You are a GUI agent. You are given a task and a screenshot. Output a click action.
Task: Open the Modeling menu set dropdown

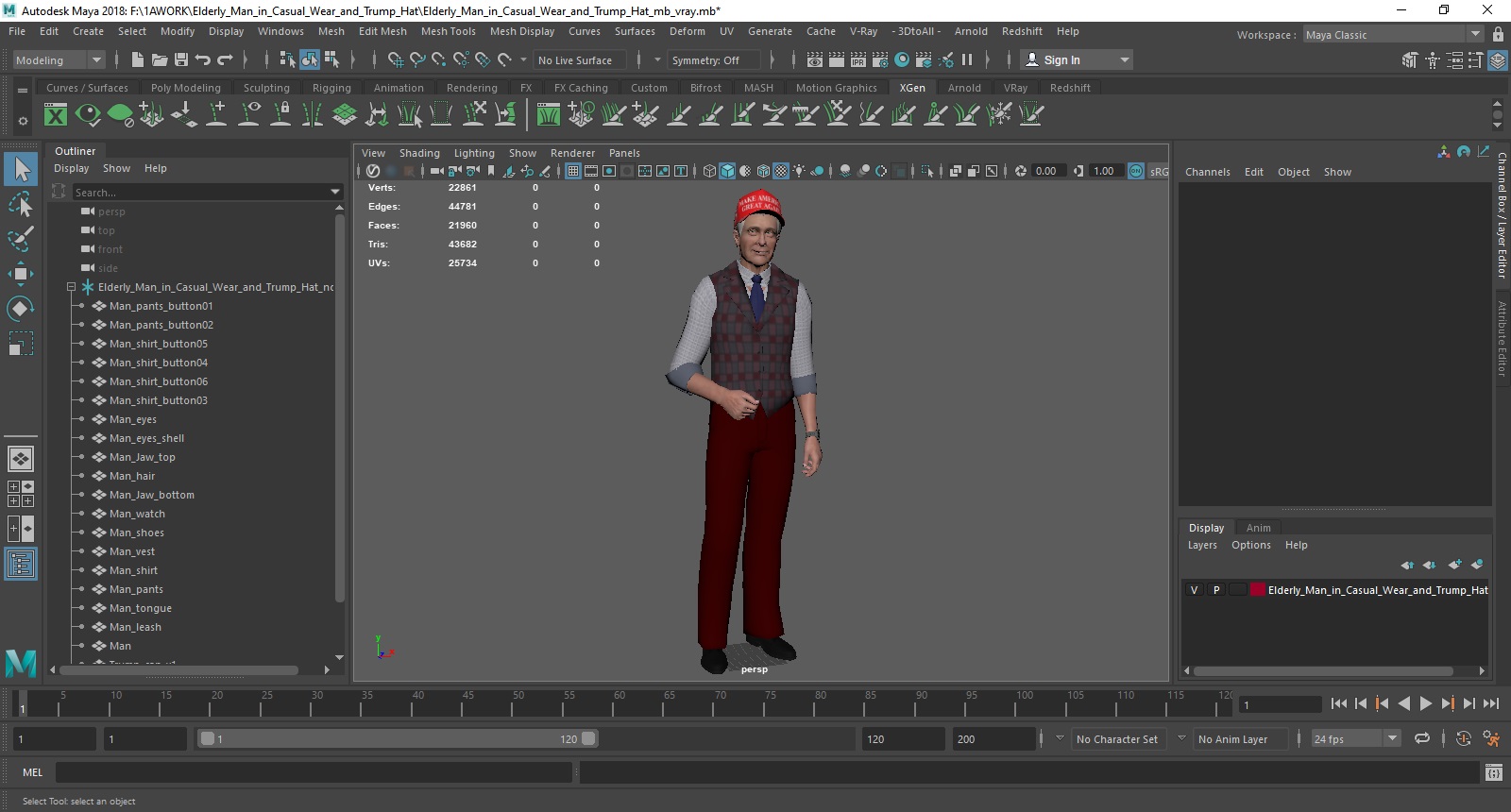59,59
